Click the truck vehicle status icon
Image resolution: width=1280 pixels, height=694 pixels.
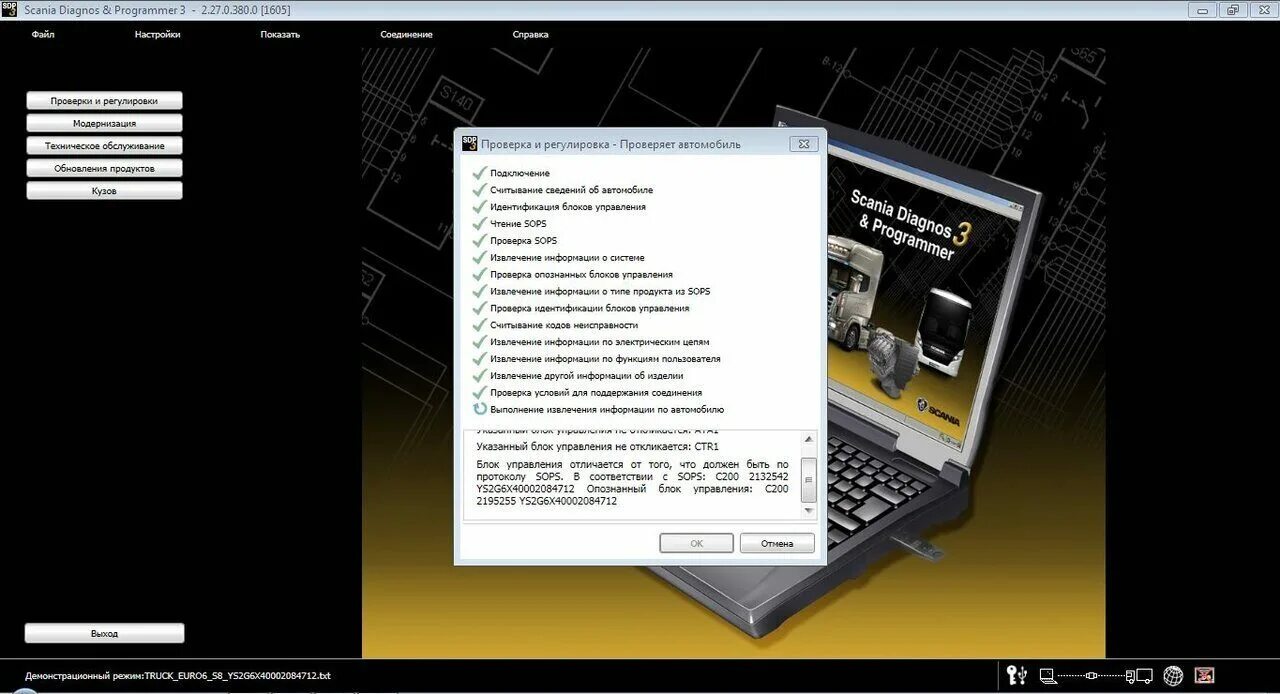click(1139, 676)
